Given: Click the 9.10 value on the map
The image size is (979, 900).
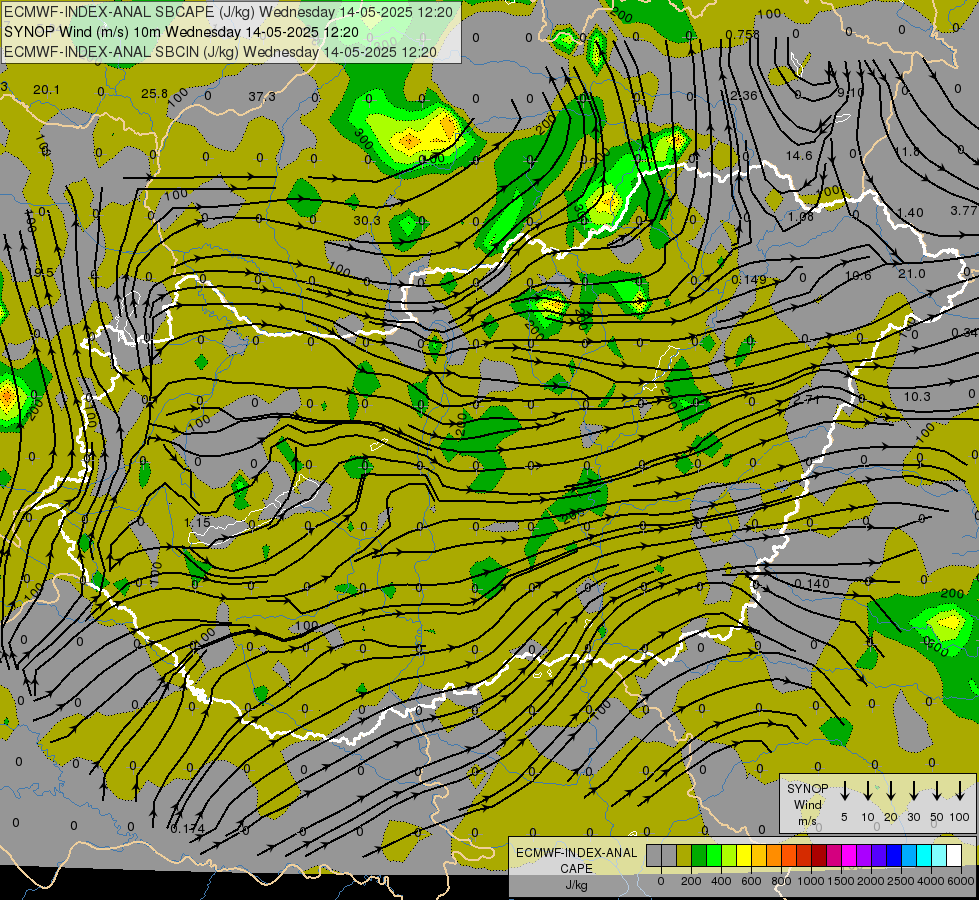Looking at the screenshot, I should [850, 93].
